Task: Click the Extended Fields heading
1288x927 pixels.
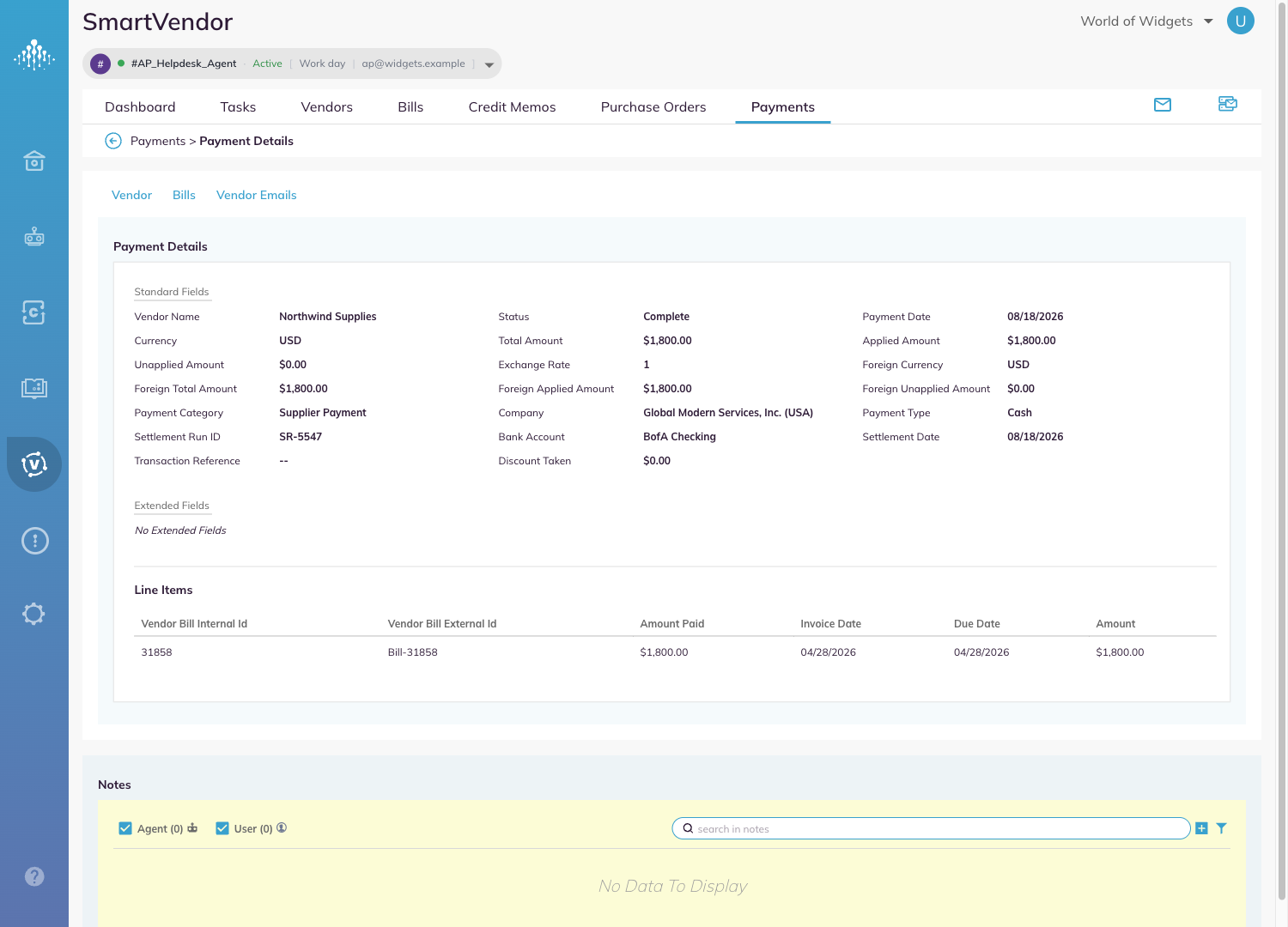Action: click(172, 506)
